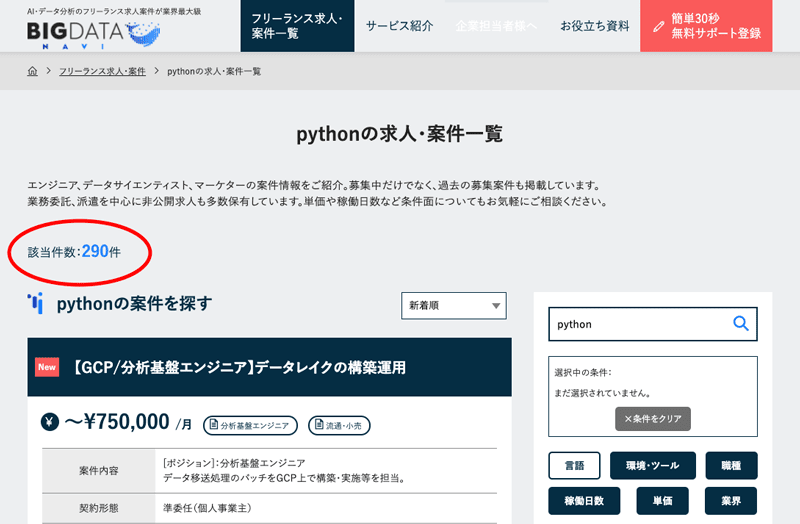Follow フリーランス求人・案件 breadcrumb link
This screenshot has height=524, width=800.
102,71
